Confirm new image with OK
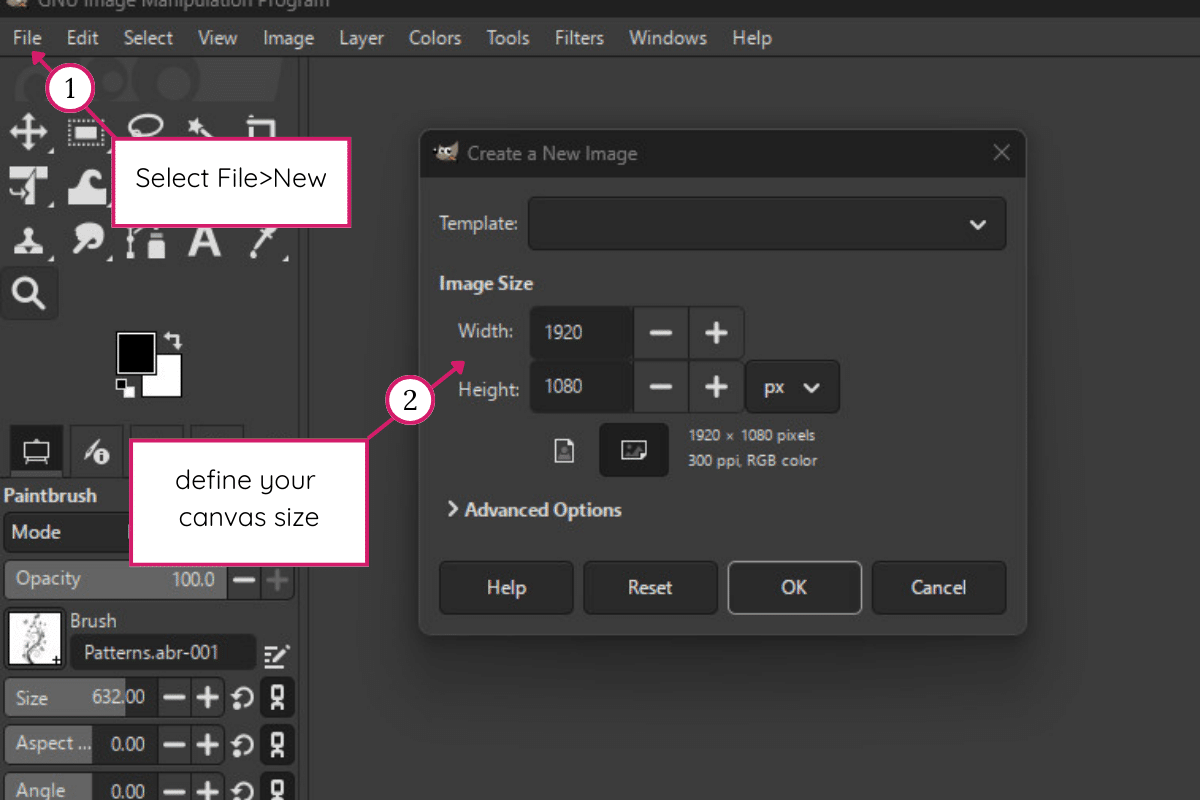 794,588
